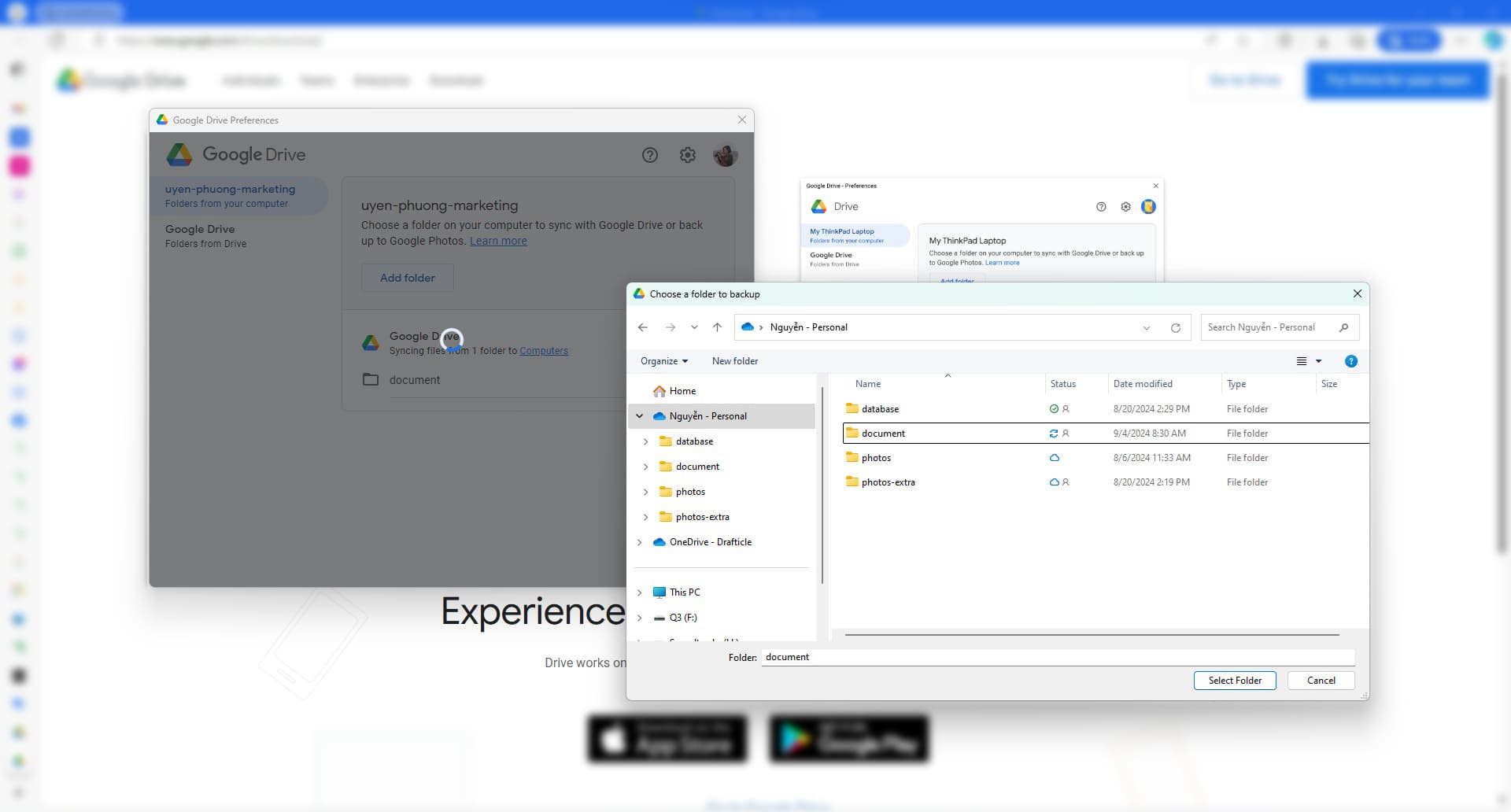Select Nguyễn - Personal in navigation tree
The image size is (1511, 812).
[x=707, y=416]
